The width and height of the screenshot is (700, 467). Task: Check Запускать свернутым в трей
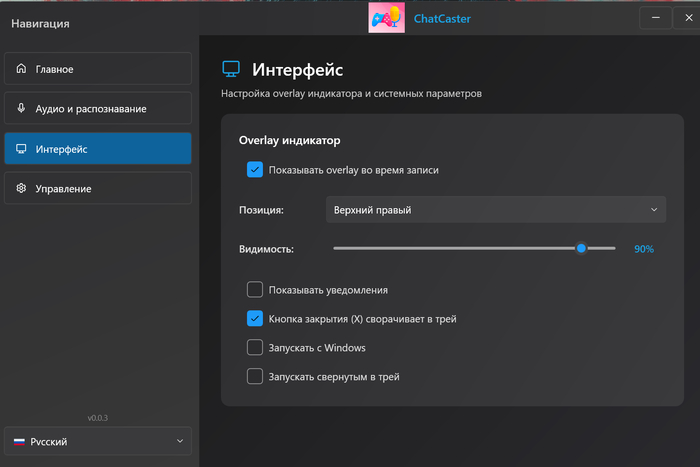255,377
